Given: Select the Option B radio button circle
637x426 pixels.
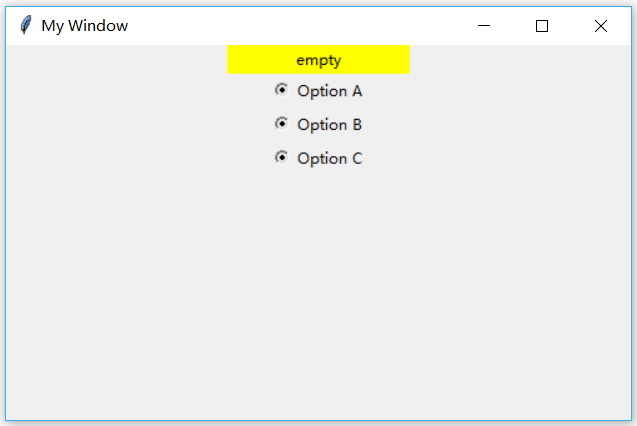Looking at the screenshot, I should 281,123.
